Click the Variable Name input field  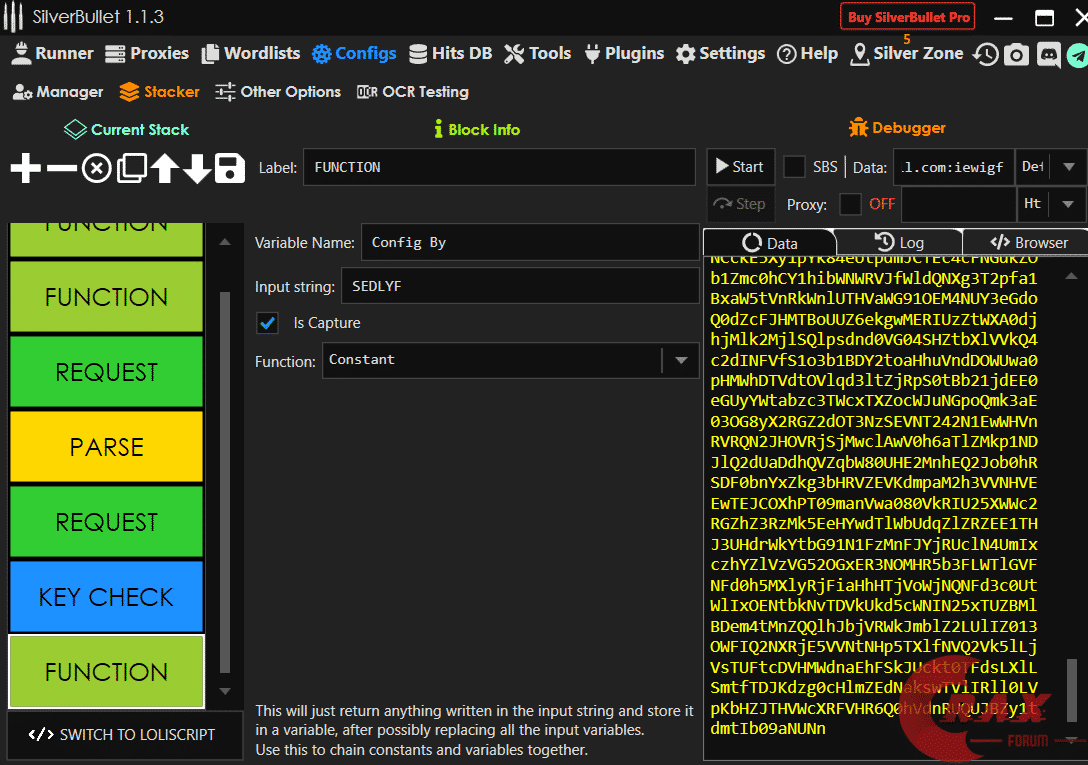click(529, 242)
